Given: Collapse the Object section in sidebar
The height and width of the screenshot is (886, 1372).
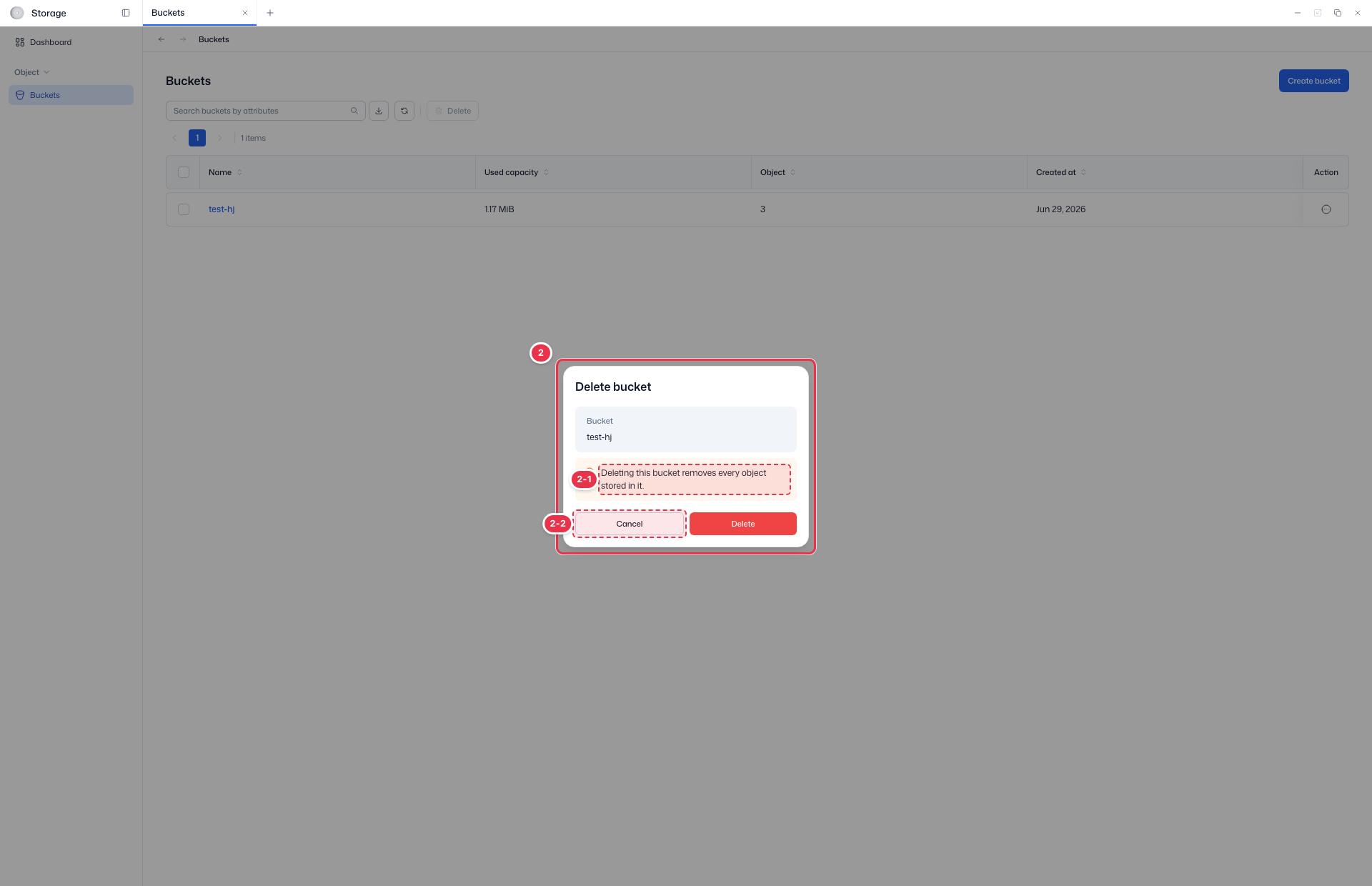Looking at the screenshot, I should [32, 72].
